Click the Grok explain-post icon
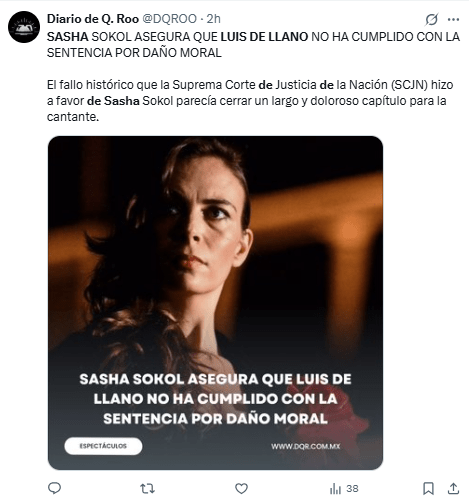The height and width of the screenshot is (504, 469). (x=432, y=19)
